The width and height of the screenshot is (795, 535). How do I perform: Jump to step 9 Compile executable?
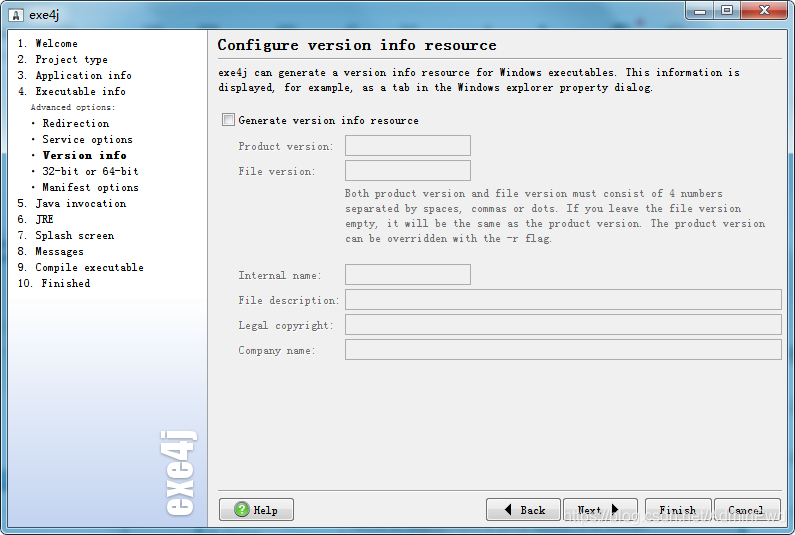(x=81, y=267)
